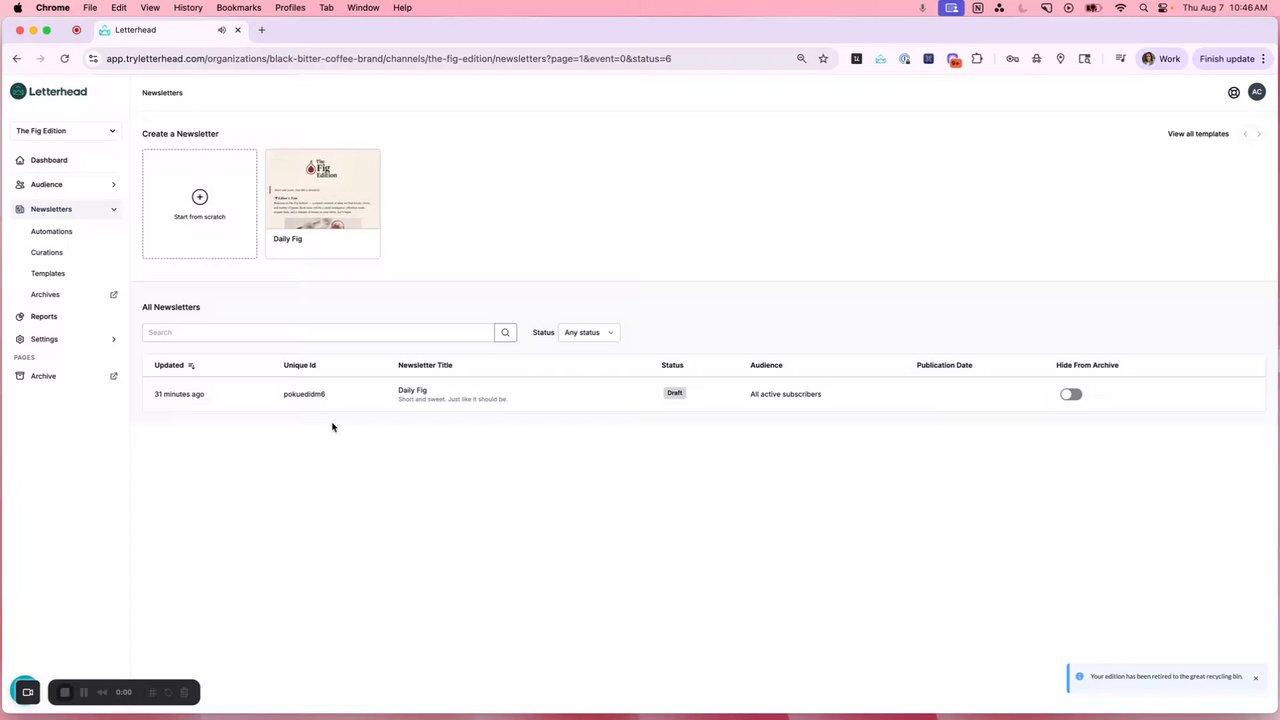Click the Letterhead logo

pyautogui.click(x=49, y=92)
